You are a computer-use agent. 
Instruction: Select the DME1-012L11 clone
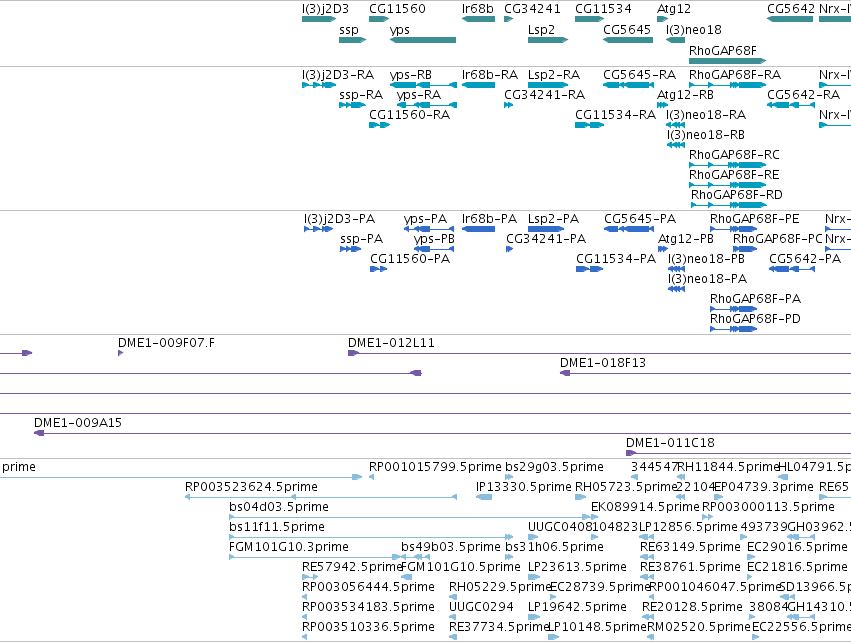click(599, 353)
